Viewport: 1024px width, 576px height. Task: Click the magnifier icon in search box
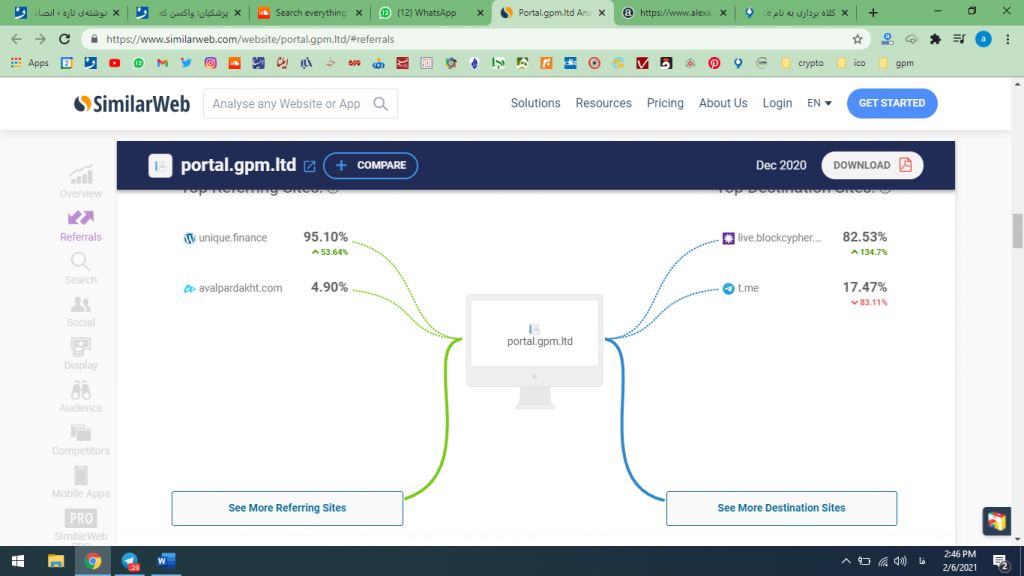[380, 104]
